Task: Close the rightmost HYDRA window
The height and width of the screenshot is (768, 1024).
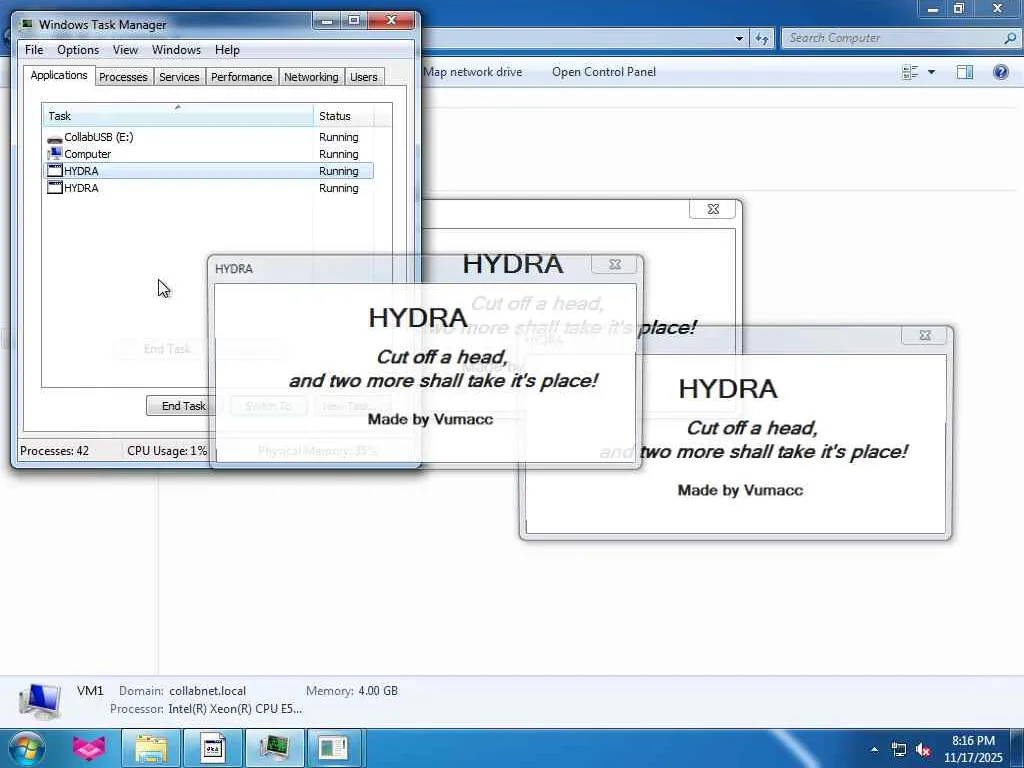Action: tap(925, 335)
